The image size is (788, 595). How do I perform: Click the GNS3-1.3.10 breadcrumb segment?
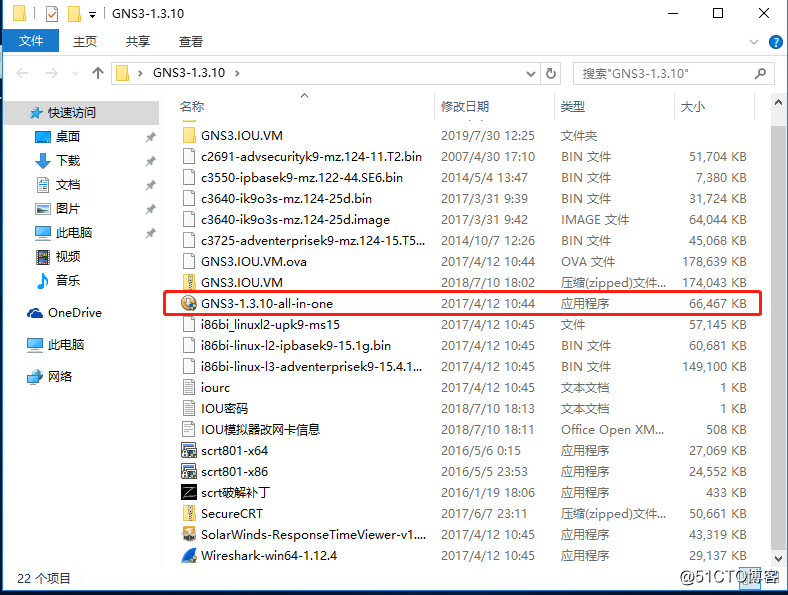coord(189,73)
